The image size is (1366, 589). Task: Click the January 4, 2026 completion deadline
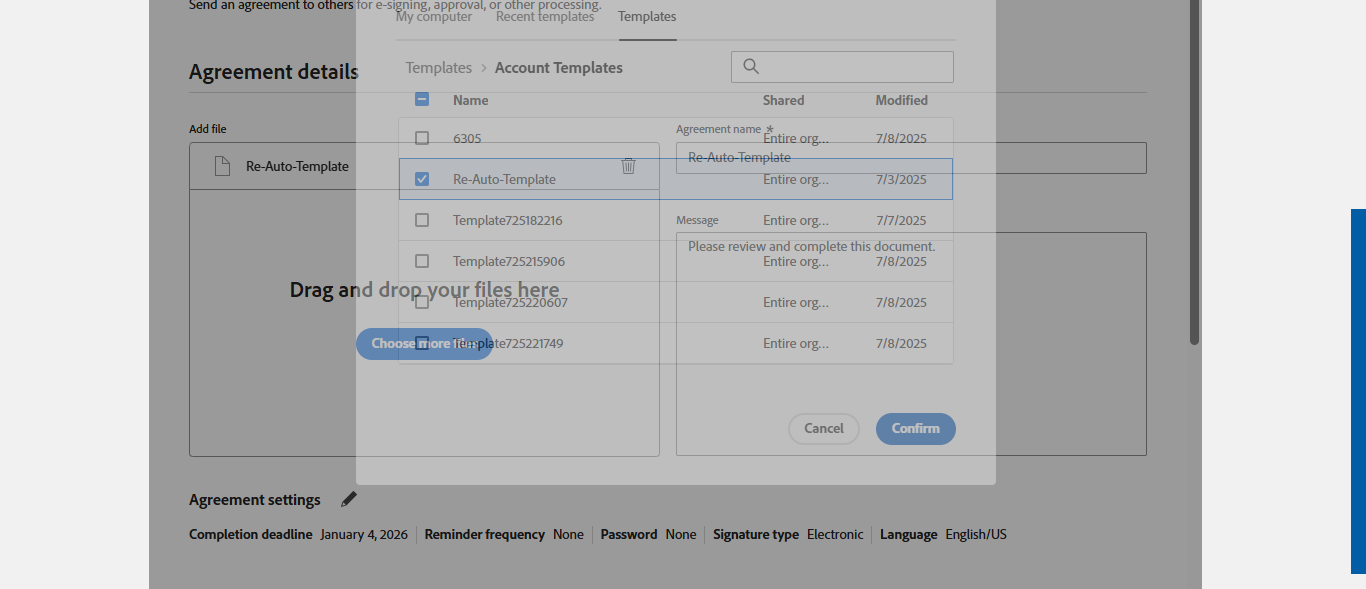tap(364, 535)
